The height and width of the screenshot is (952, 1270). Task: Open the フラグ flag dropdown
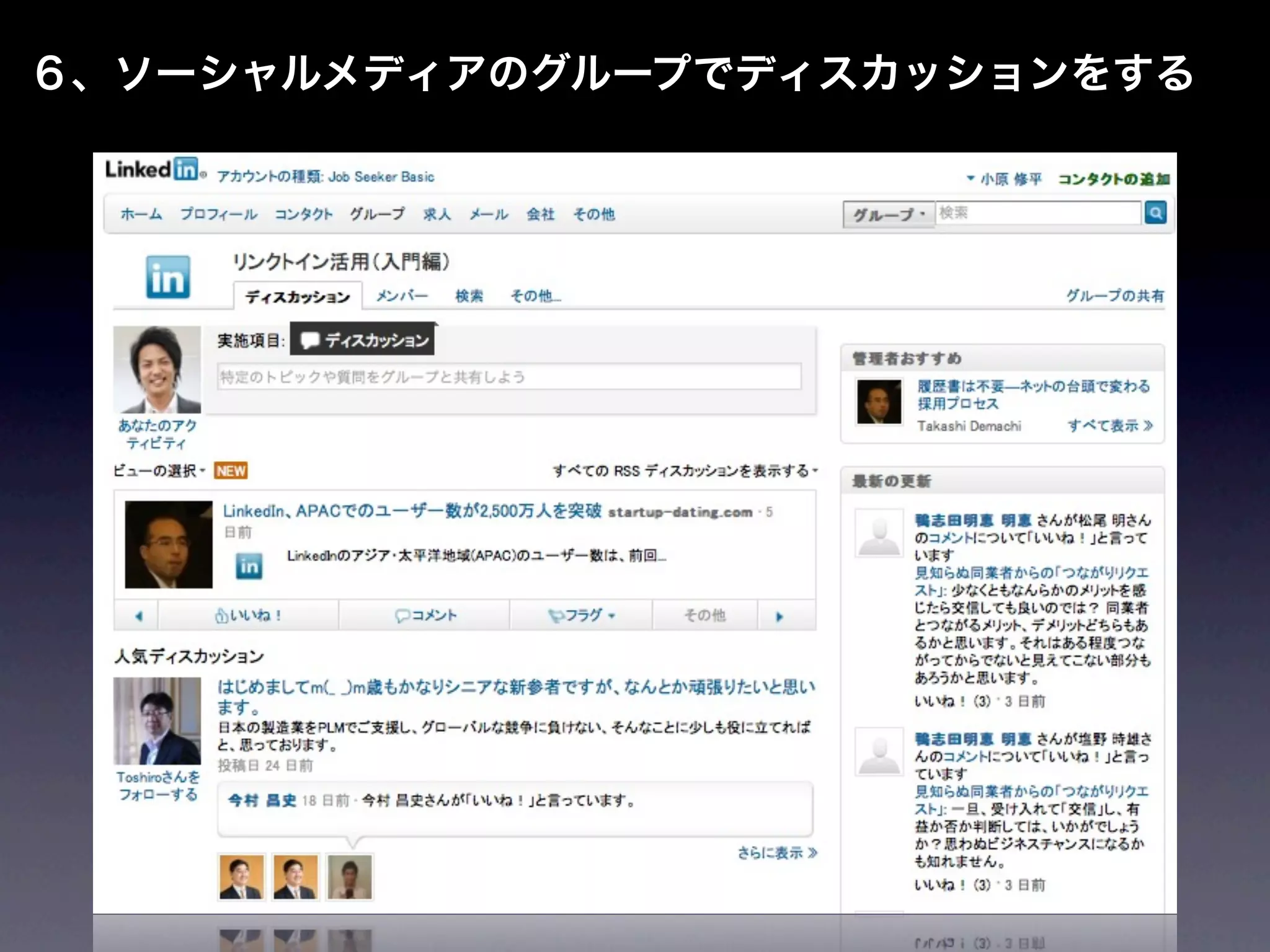point(581,615)
